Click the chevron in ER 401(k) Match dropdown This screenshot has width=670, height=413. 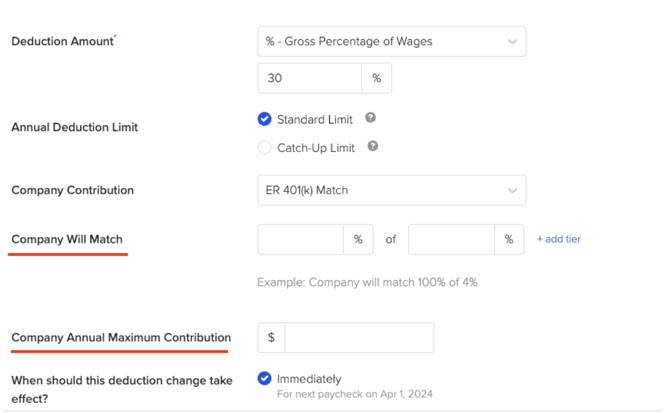[512, 190]
